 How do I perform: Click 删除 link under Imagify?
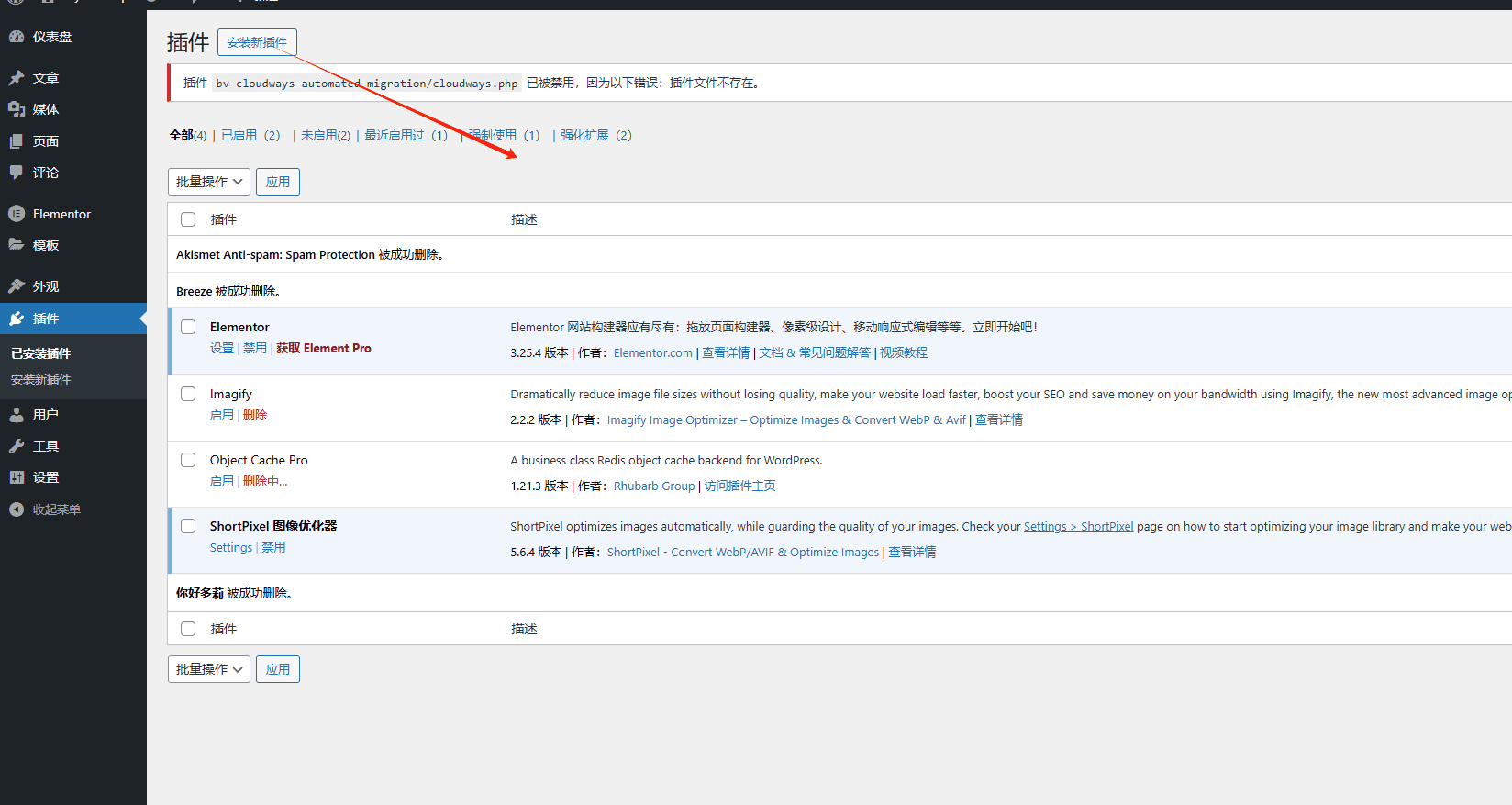tap(255, 415)
